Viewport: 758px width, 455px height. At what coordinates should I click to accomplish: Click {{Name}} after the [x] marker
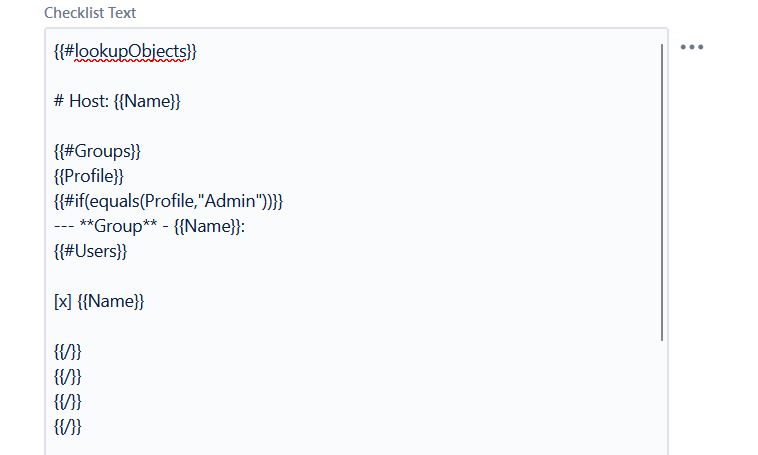[111, 302]
